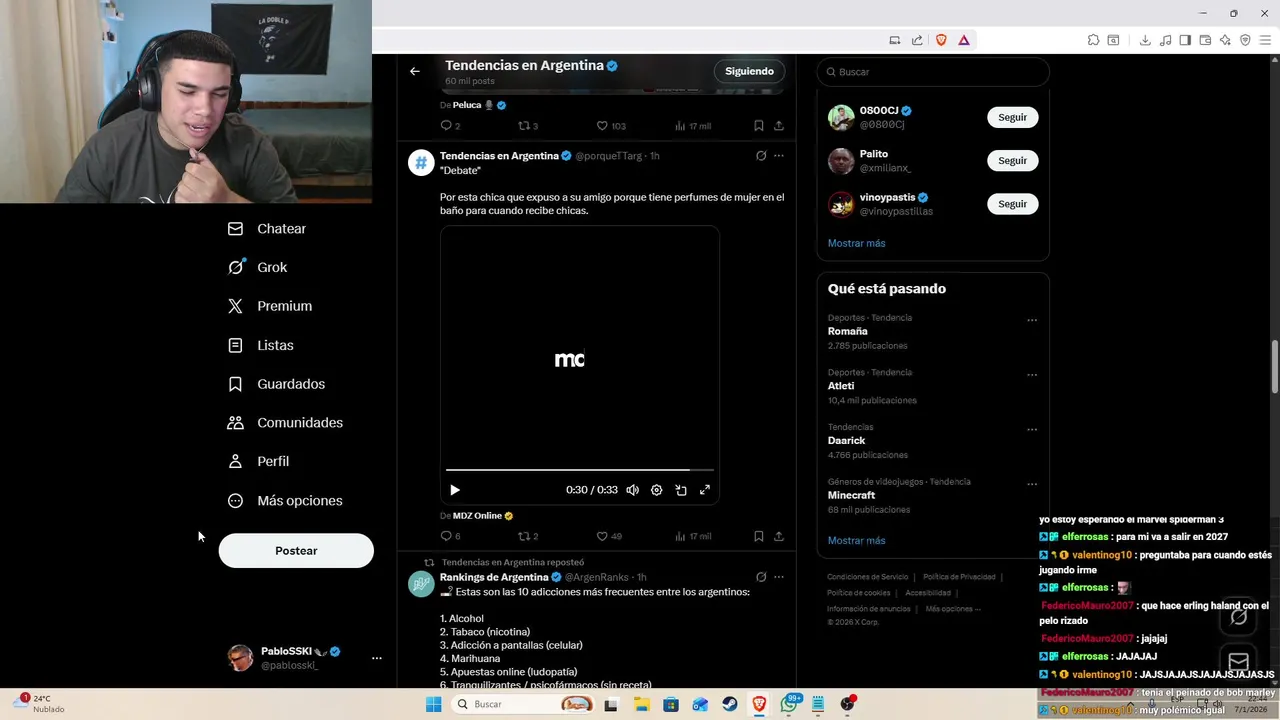This screenshot has height=720, width=1280.
Task: Open the Windows Start button
Action: (x=433, y=704)
